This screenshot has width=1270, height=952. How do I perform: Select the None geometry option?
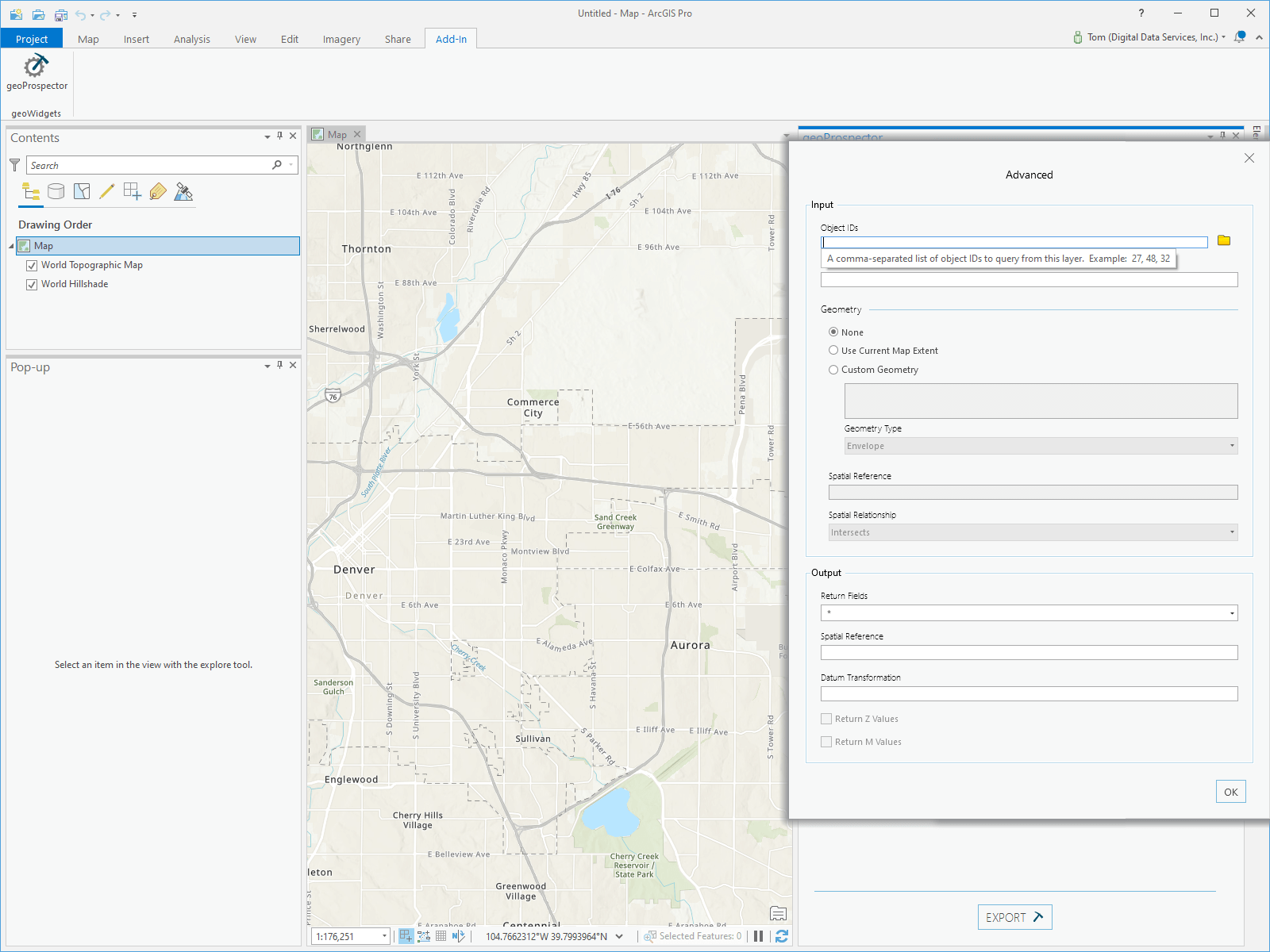click(x=833, y=332)
